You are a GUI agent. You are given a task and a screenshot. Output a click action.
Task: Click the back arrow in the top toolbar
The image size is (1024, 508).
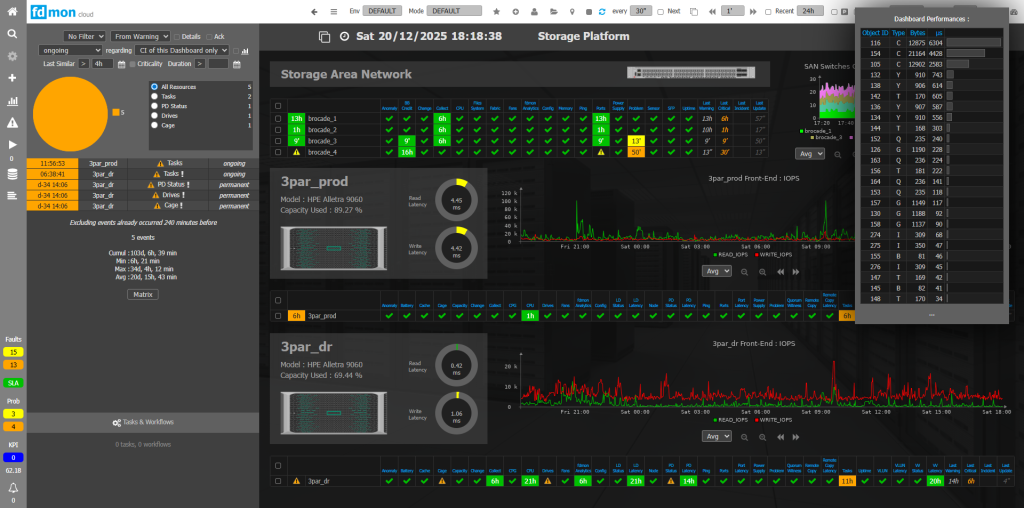314,11
